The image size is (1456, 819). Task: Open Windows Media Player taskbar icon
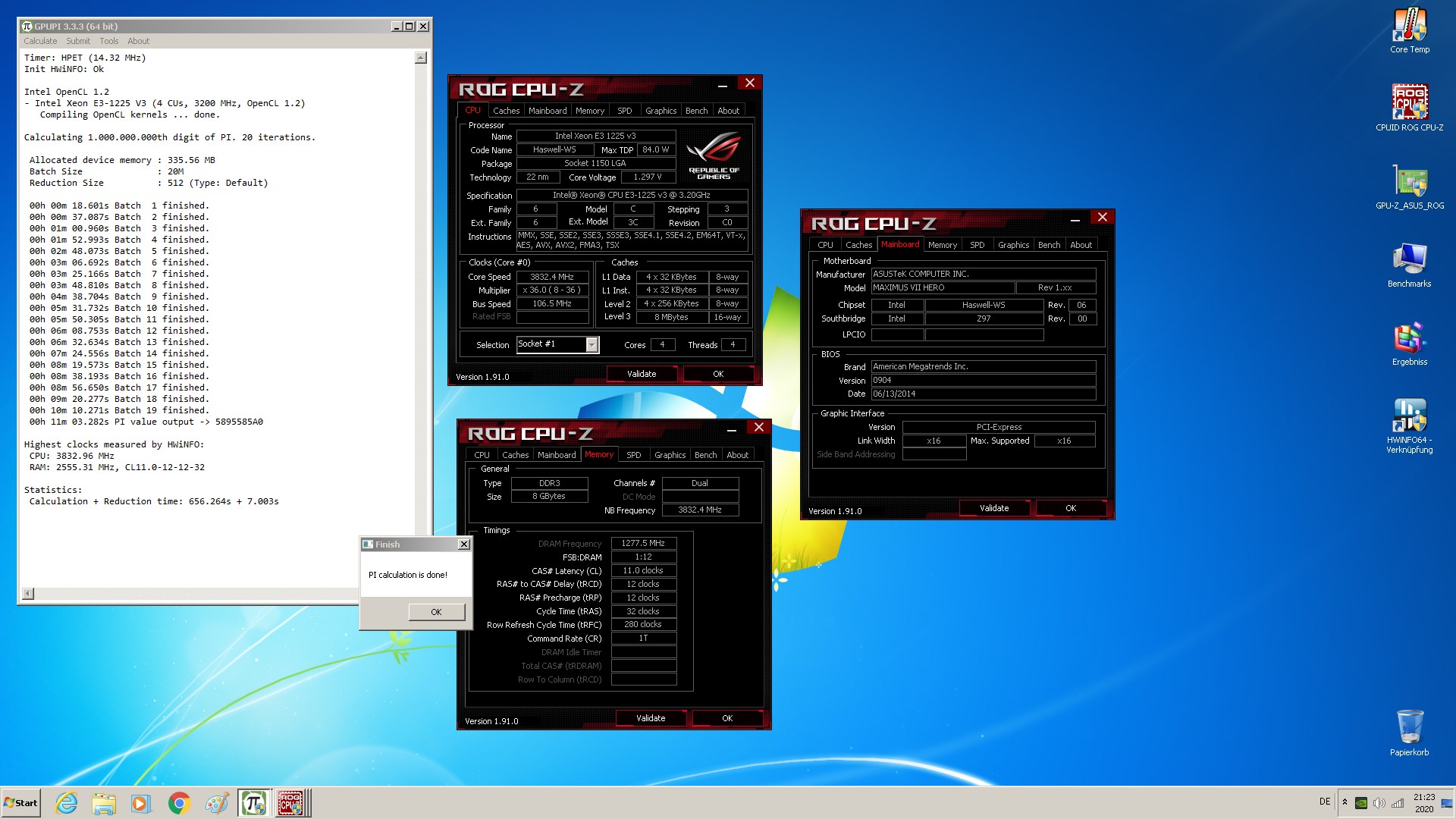pyautogui.click(x=140, y=803)
